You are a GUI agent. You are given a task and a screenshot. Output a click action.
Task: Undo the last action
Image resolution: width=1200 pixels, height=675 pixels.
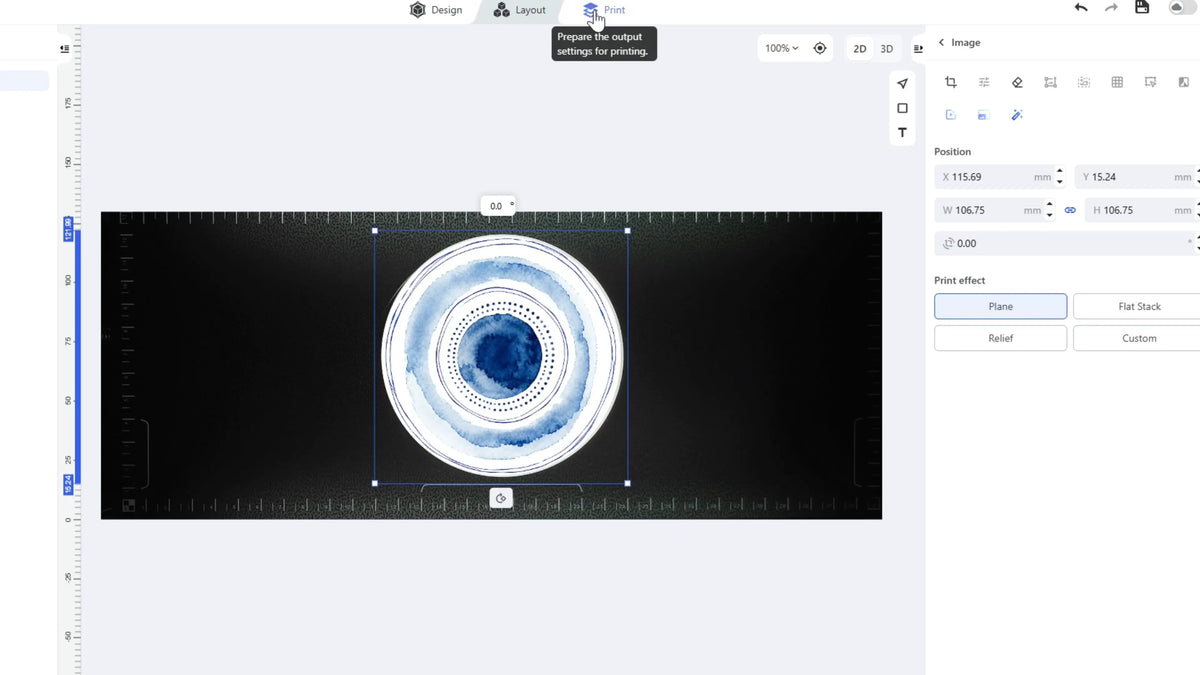click(1081, 8)
